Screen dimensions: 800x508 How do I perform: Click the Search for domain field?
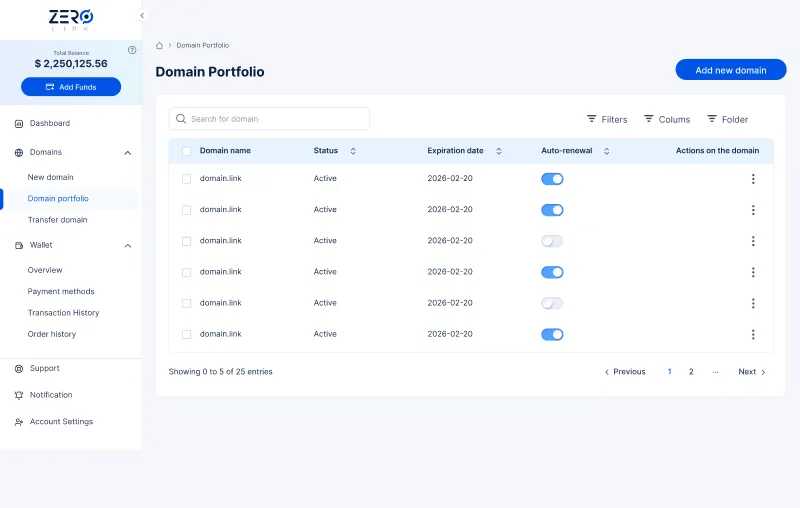[269, 119]
